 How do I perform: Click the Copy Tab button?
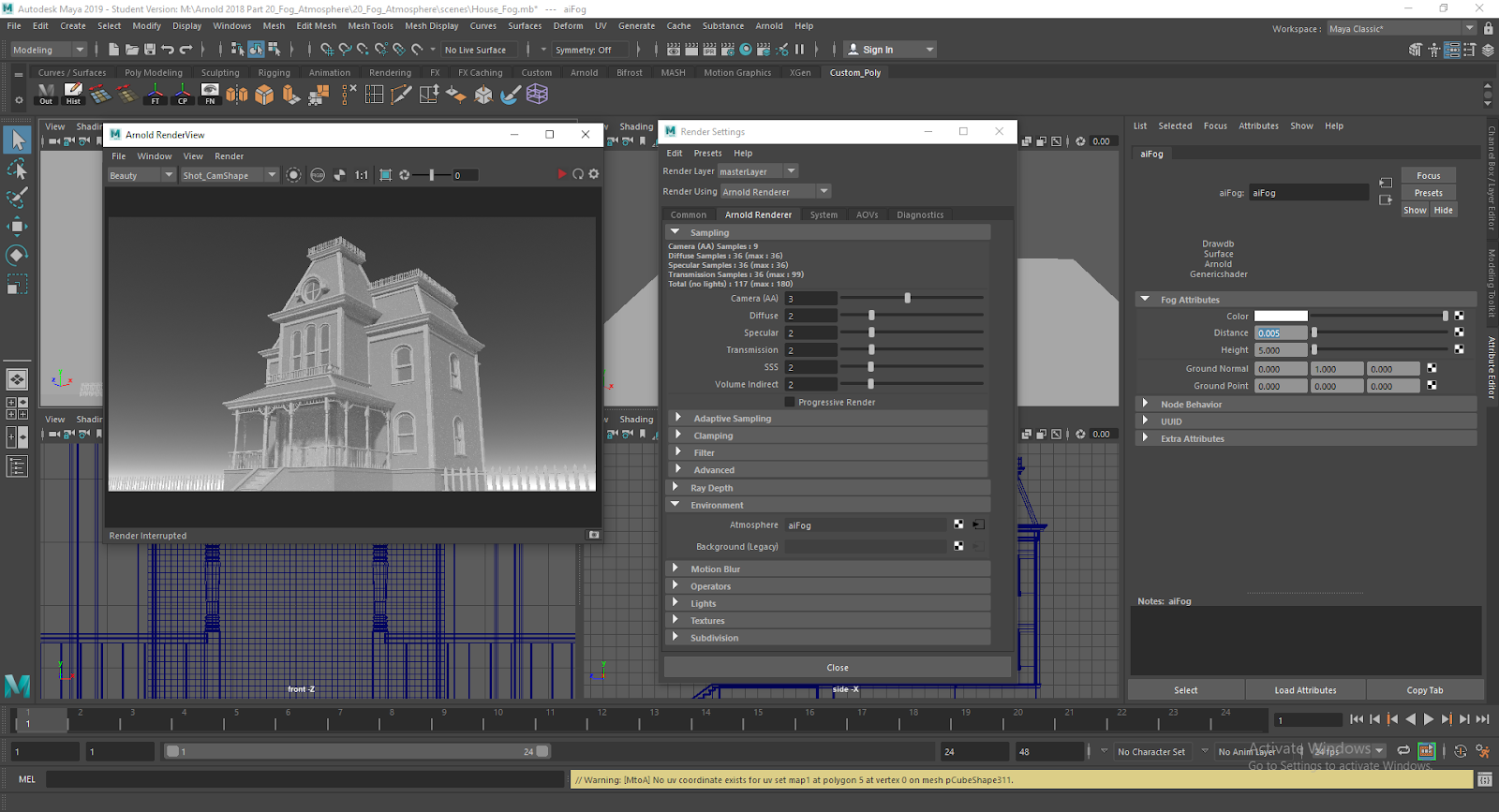click(x=1425, y=690)
